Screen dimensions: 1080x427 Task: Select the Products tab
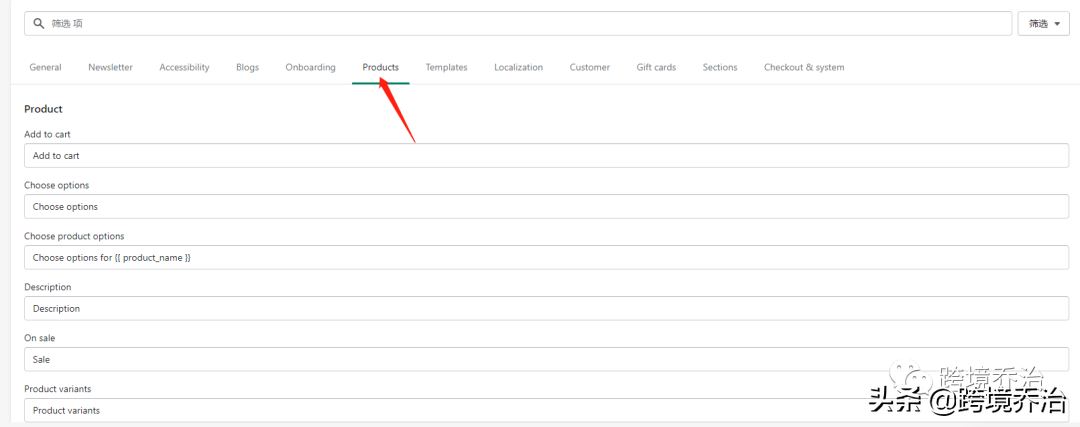coord(381,67)
